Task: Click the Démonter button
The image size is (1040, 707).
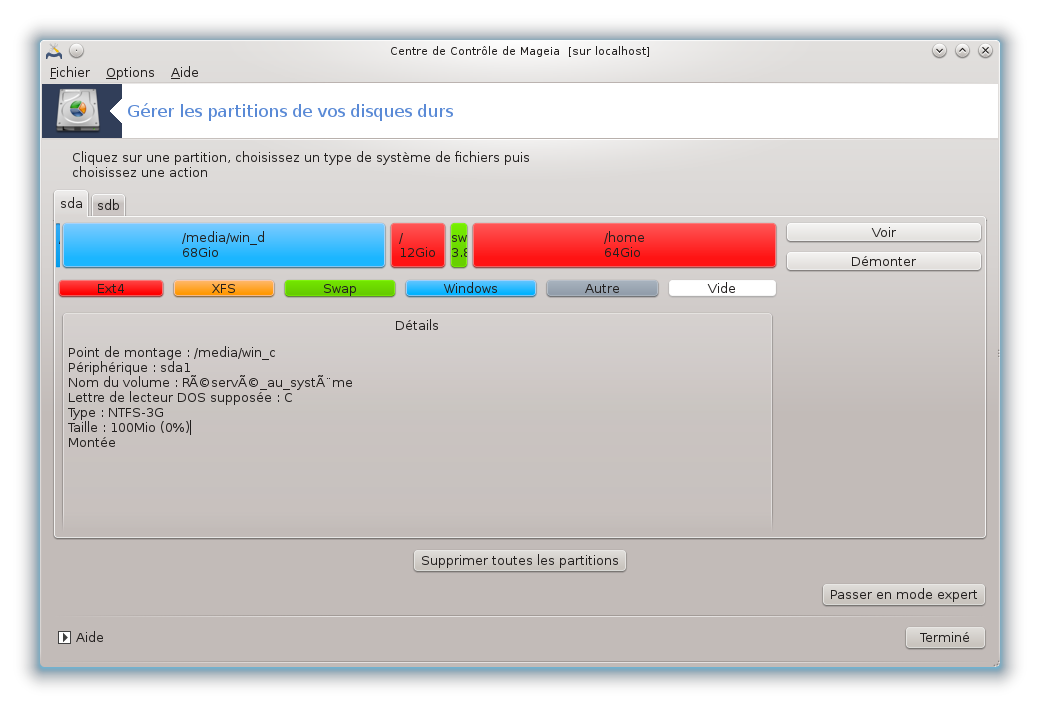Action: click(883, 261)
